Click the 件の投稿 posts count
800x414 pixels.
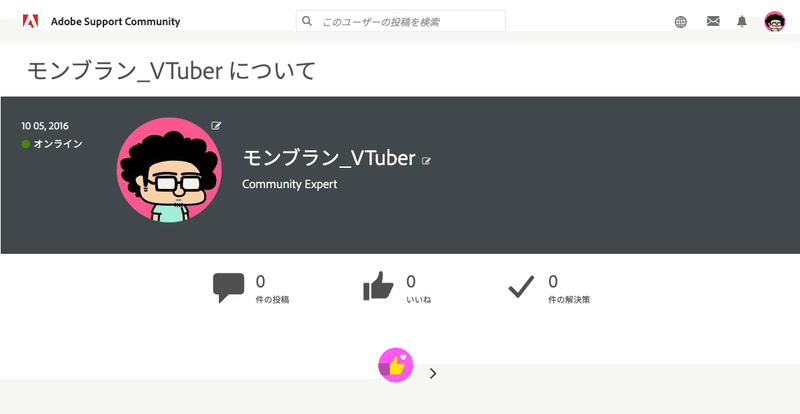pyautogui.click(x=272, y=289)
